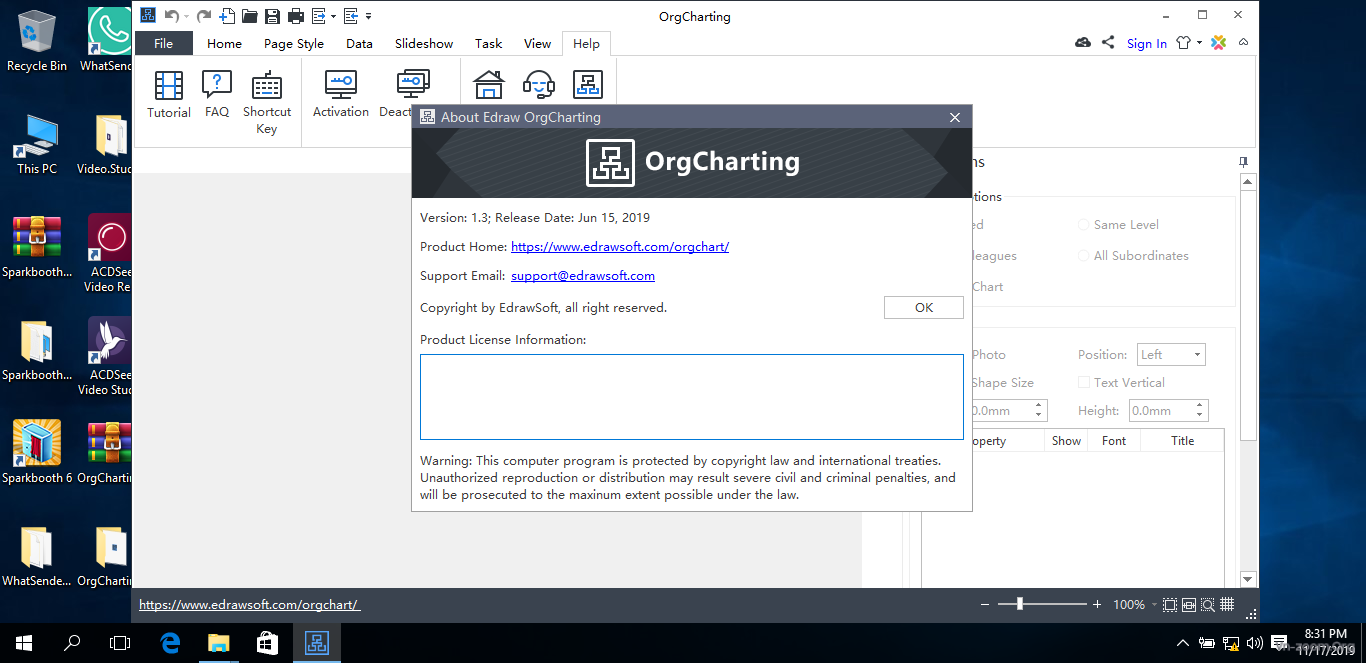Viewport: 1366px width, 663px height.
Task: Click the cloud save icon
Action: (x=1083, y=43)
